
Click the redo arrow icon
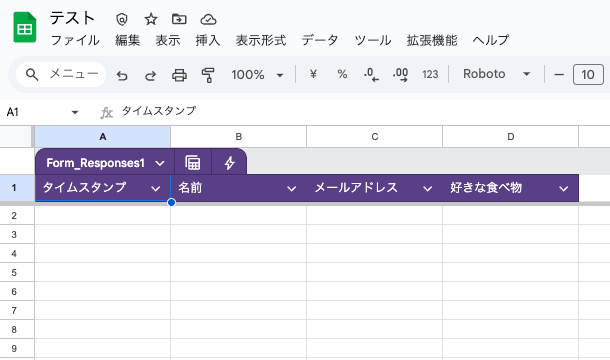(151, 75)
